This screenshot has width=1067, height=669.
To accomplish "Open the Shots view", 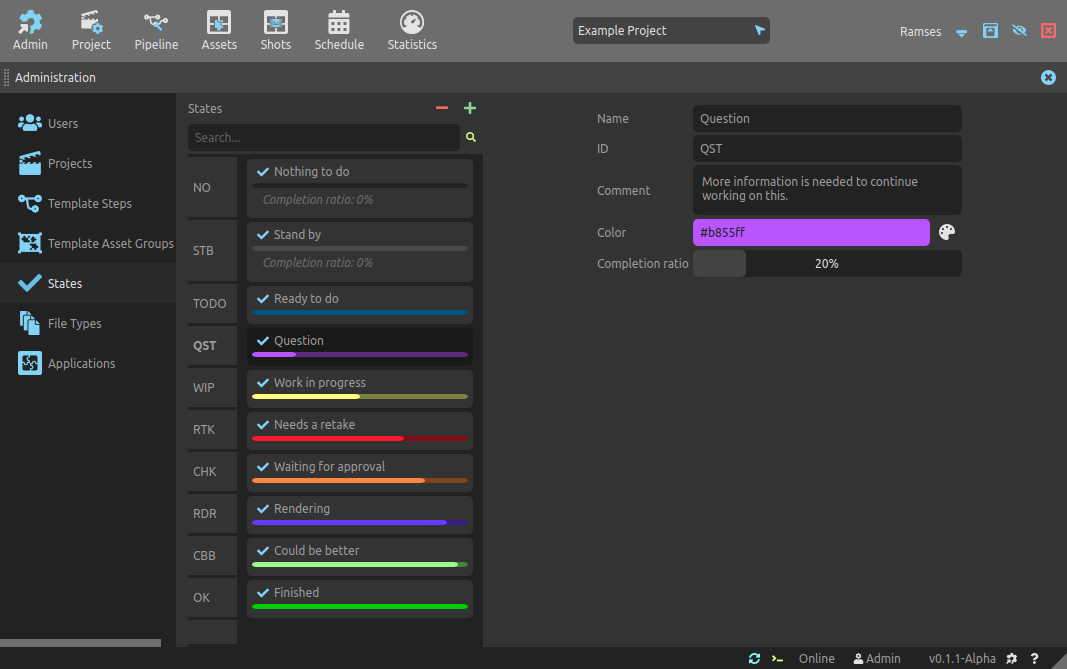I will click(x=275, y=30).
